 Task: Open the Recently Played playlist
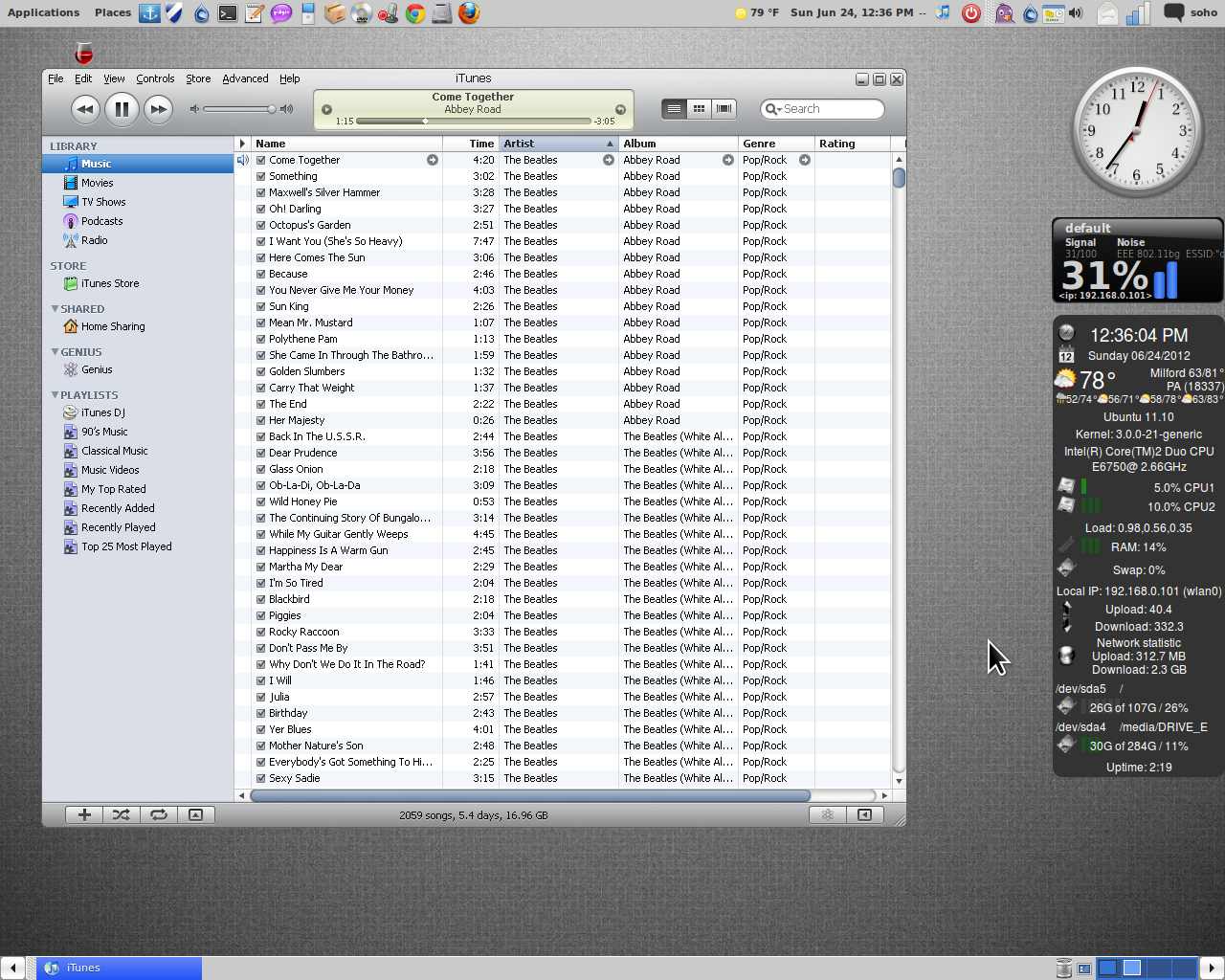coord(118,527)
